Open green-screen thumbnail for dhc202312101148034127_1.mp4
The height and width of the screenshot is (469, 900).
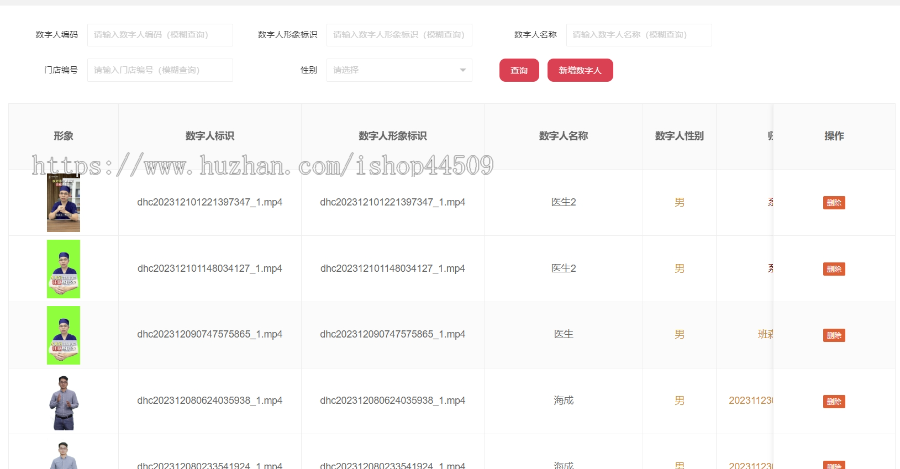tap(63, 269)
